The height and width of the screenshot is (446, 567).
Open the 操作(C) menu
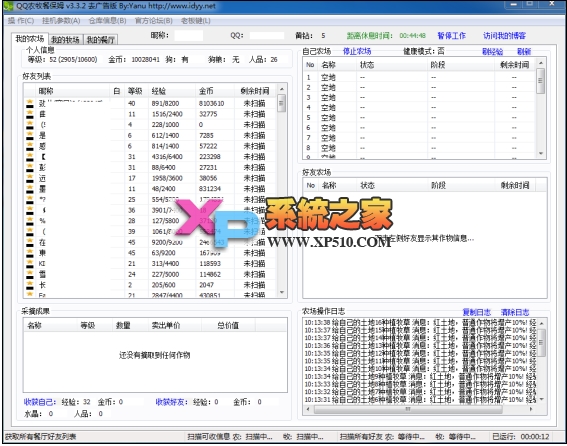(21, 21)
